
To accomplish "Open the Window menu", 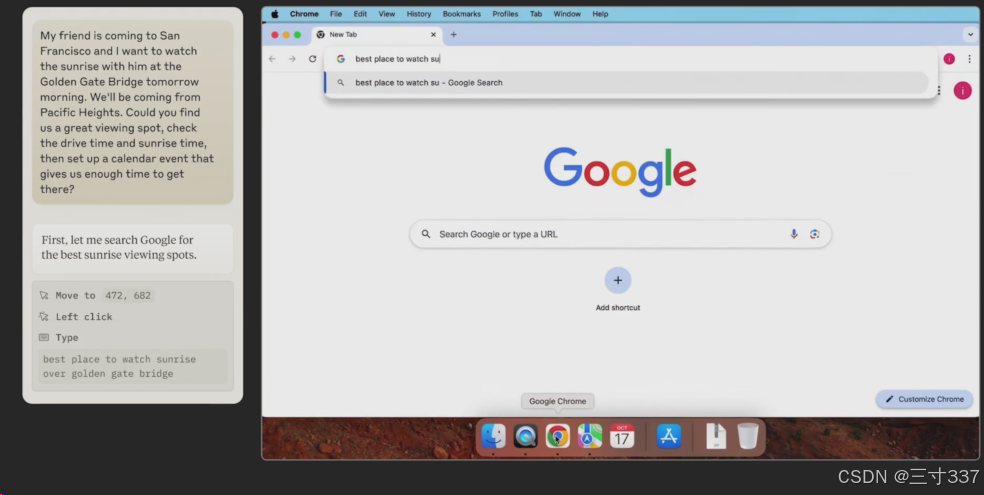I will (x=567, y=14).
